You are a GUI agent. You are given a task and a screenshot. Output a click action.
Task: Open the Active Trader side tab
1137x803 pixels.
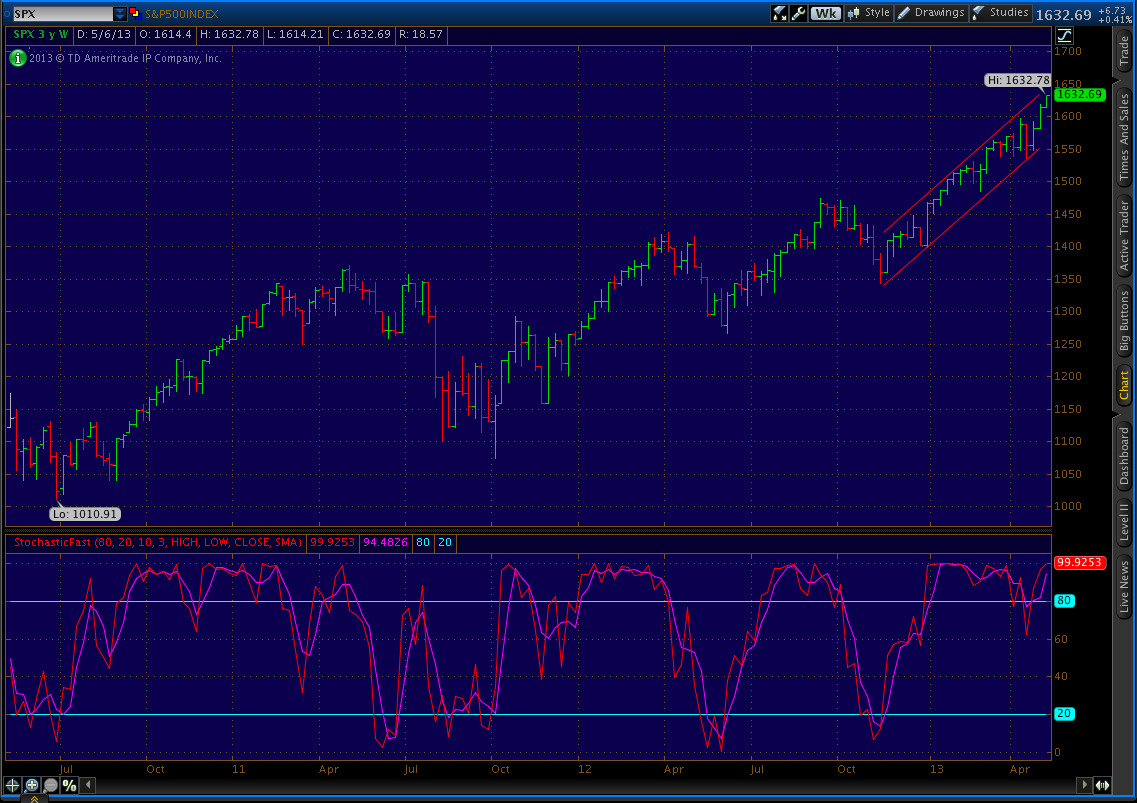(x=1124, y=236)
